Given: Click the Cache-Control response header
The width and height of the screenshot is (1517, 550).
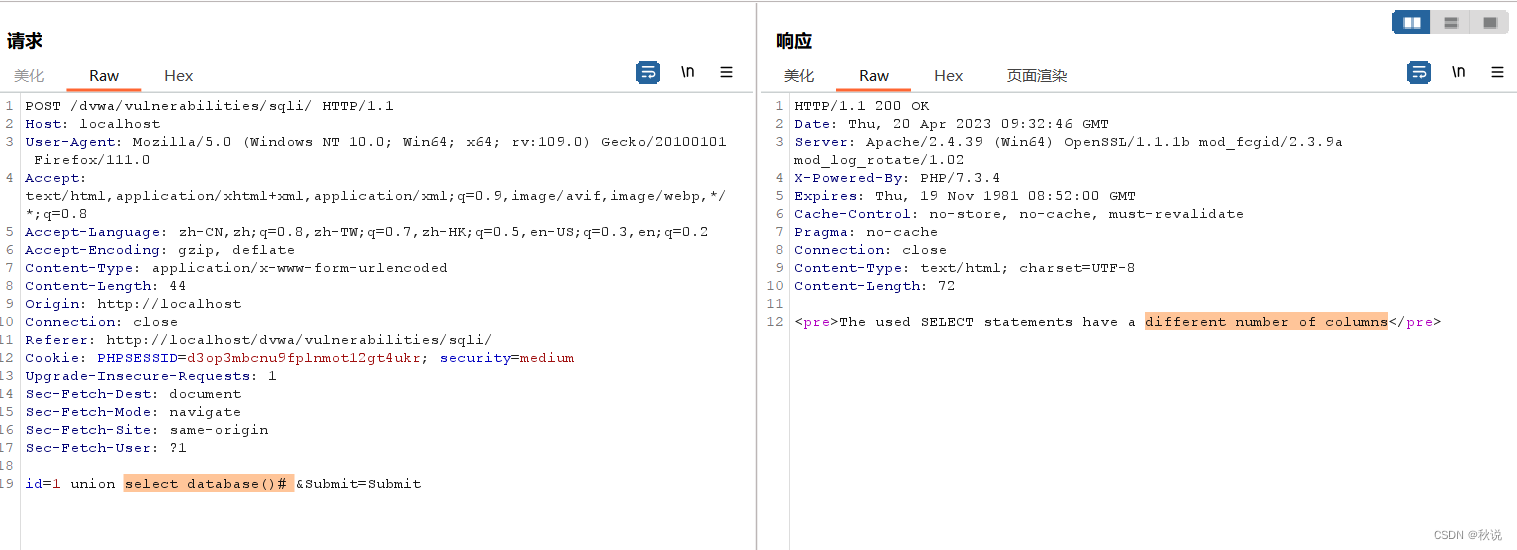Looking at the screenshot, I should tap(1019, 214).
